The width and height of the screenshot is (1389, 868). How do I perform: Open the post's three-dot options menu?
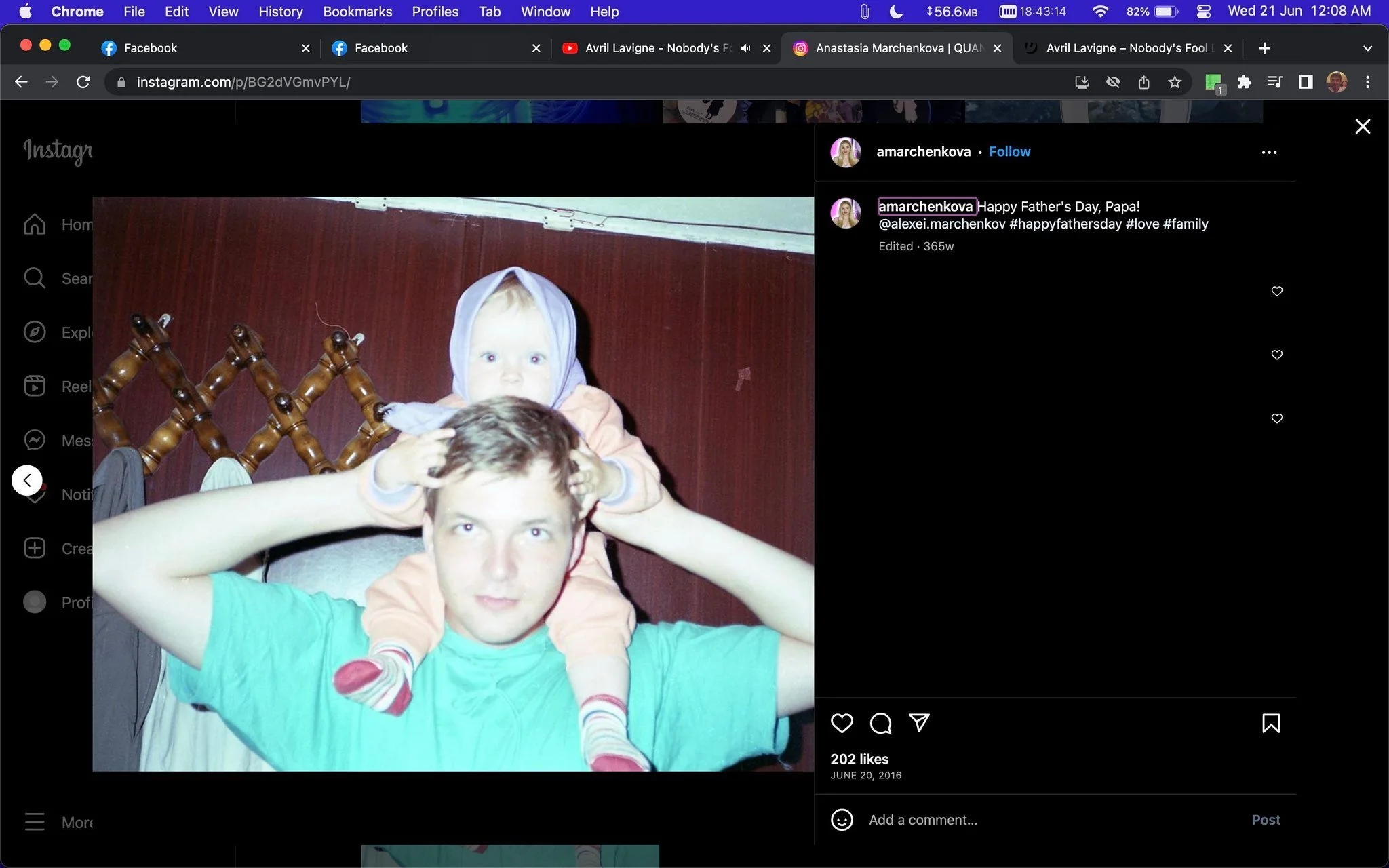(1269, 152)
